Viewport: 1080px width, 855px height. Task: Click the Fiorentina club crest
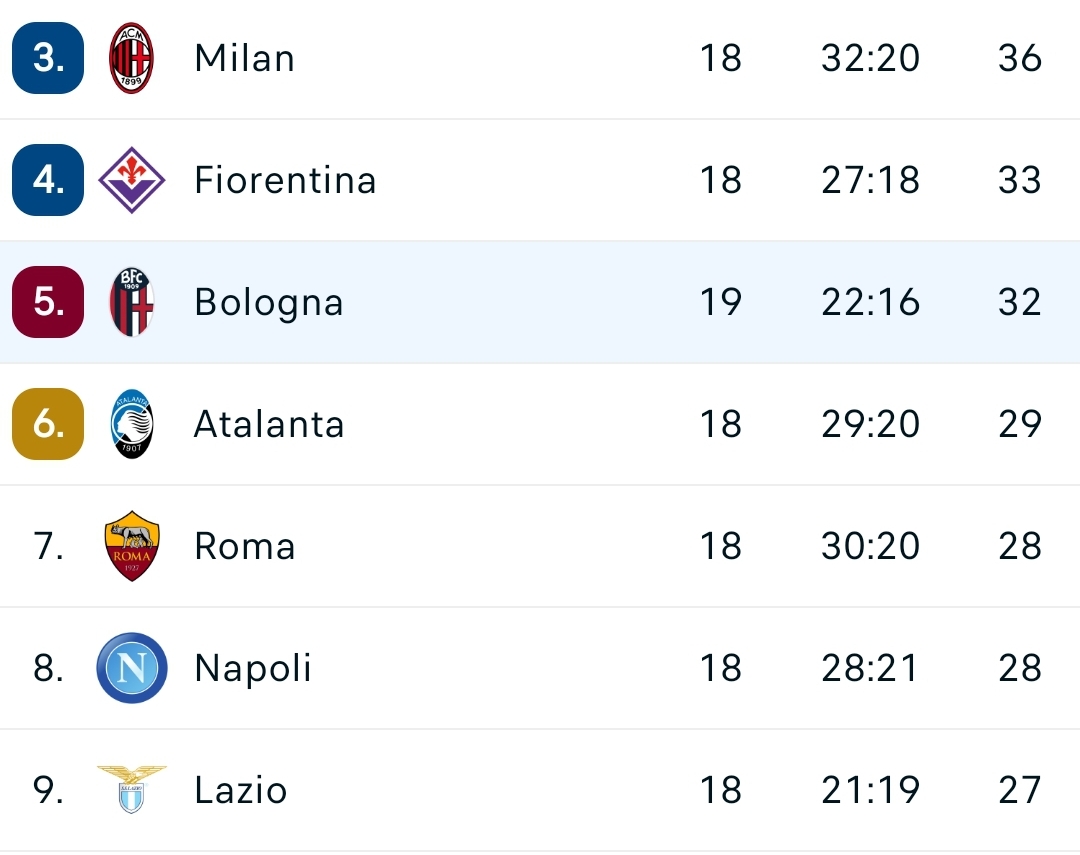[x=131, y=180]
